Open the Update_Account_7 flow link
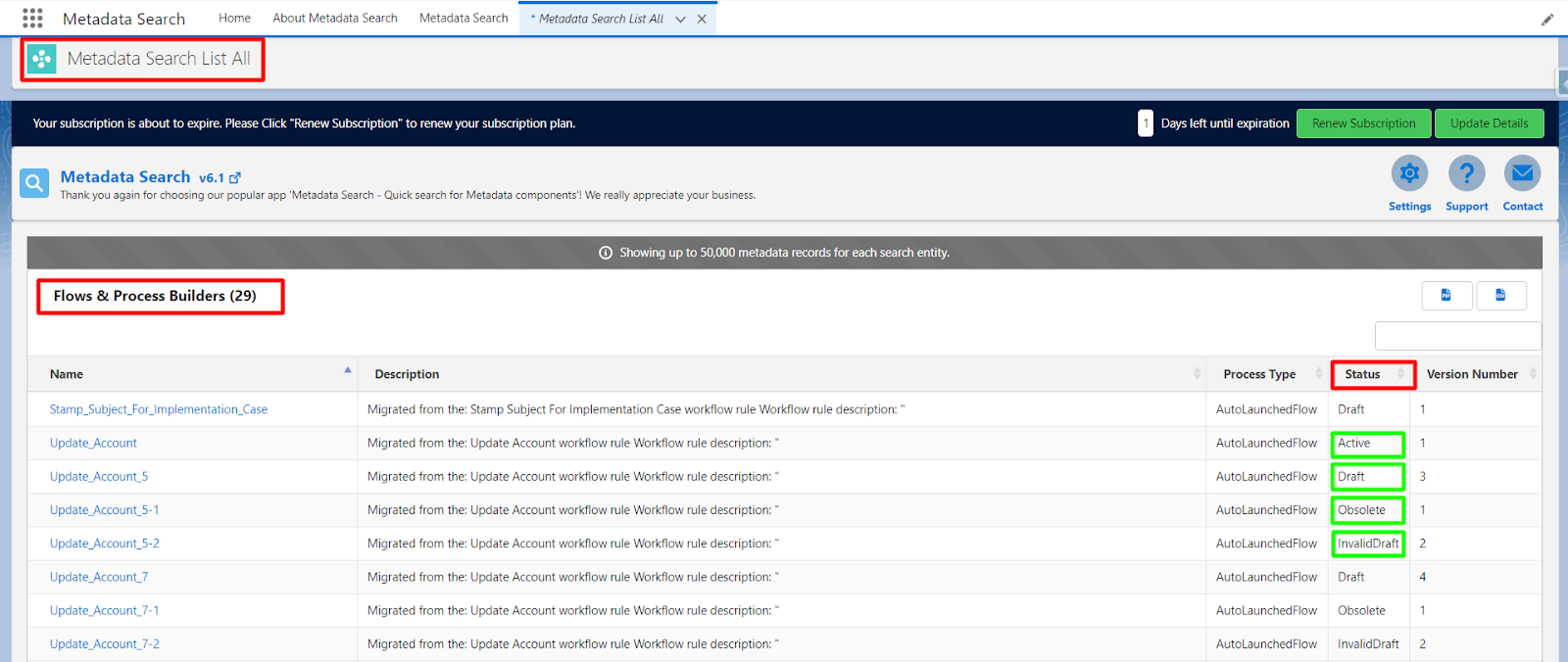This screenshot has width=1568, height=662. 99,577
